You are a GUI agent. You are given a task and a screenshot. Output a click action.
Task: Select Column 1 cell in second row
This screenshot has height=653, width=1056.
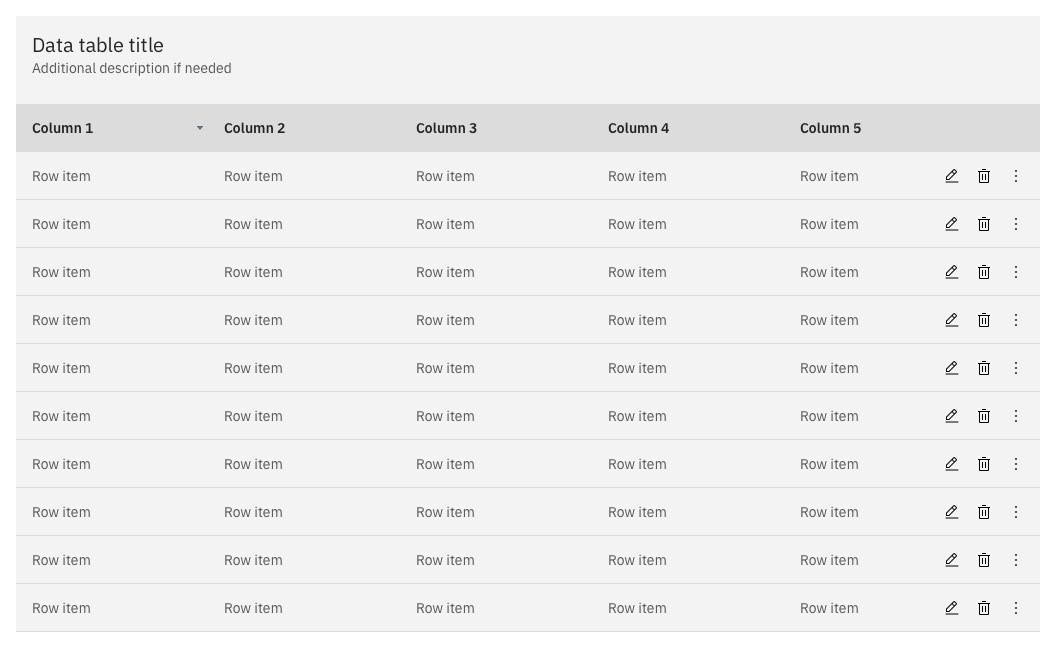(61, 224)
